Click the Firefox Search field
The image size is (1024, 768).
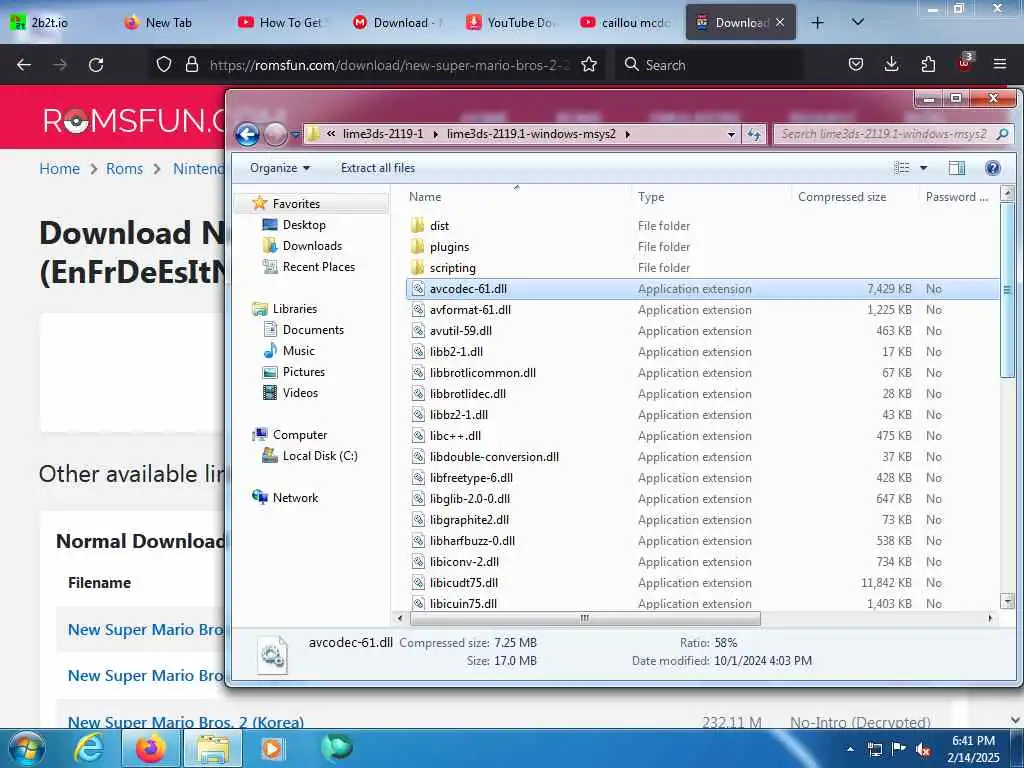709,65
